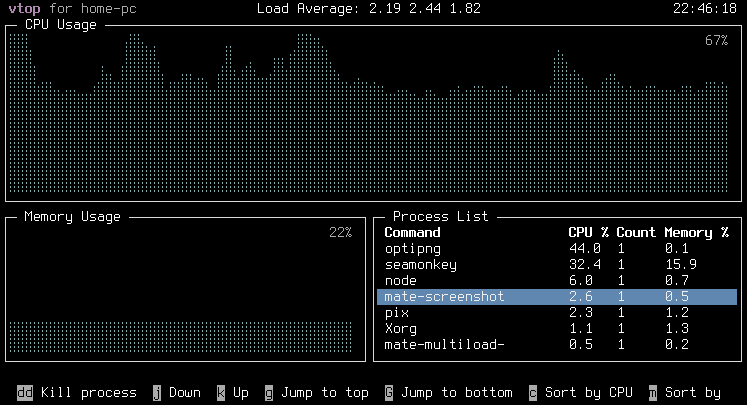Click seamonkey's 15.9 memory value
Screen dimensions: 747x405
681,264
